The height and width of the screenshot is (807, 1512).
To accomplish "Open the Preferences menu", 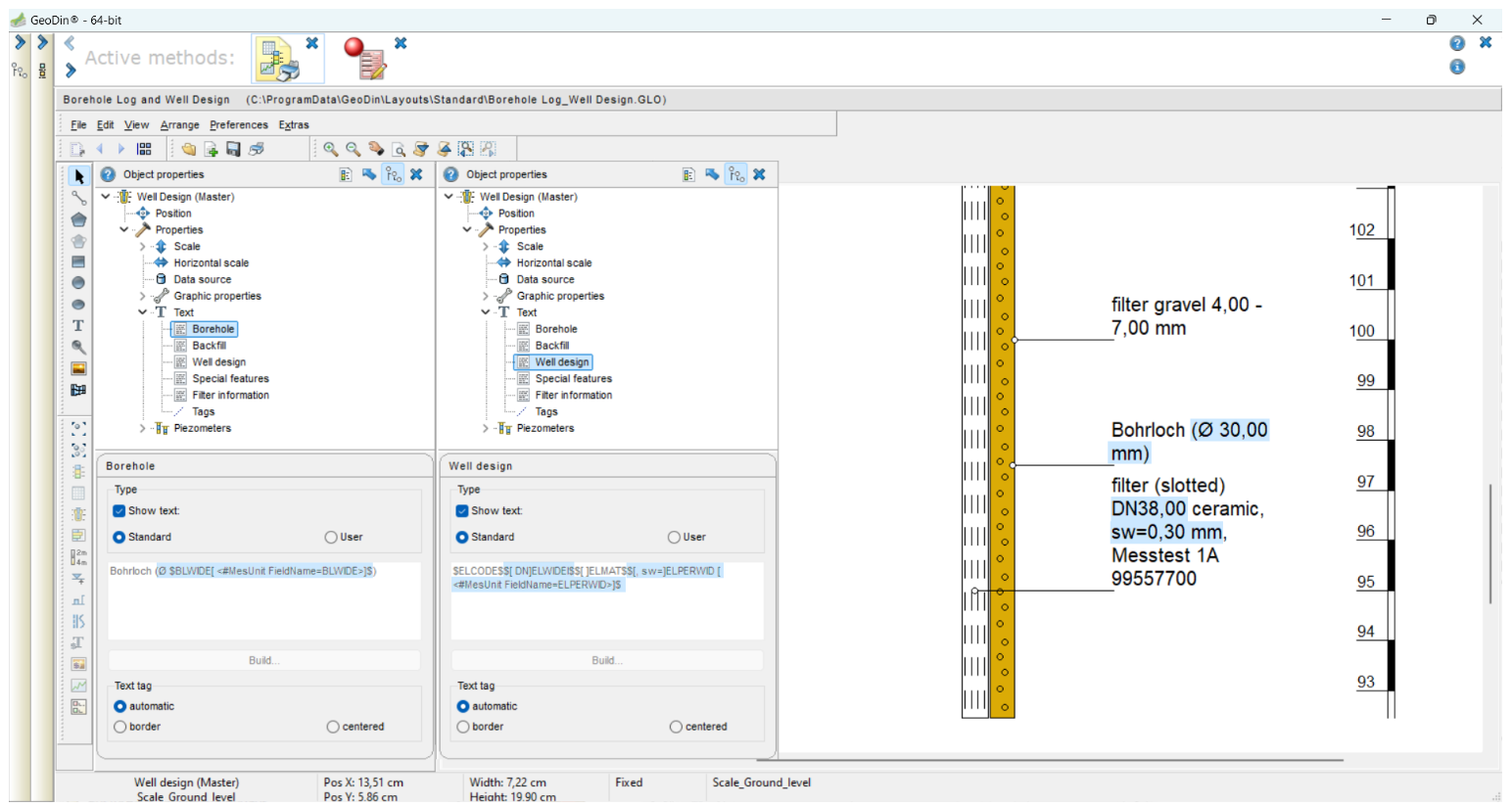I will [238, 125].
